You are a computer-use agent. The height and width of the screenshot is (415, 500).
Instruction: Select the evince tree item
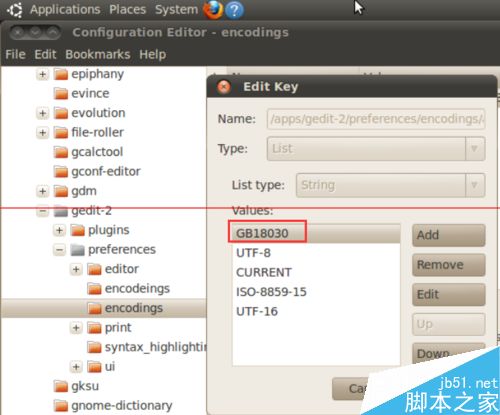[90, 93]
